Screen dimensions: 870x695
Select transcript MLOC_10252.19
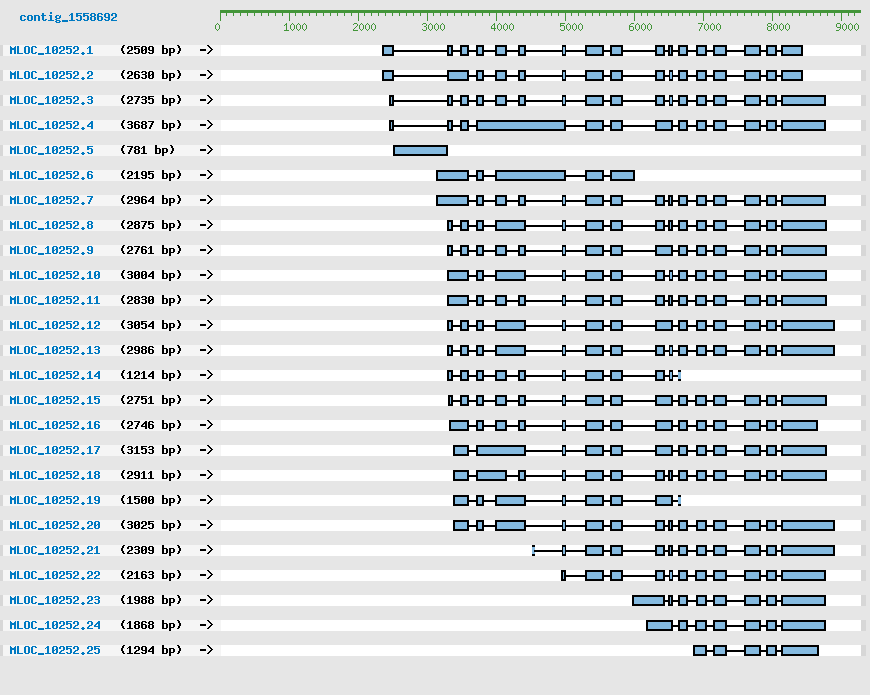point(54,500)
